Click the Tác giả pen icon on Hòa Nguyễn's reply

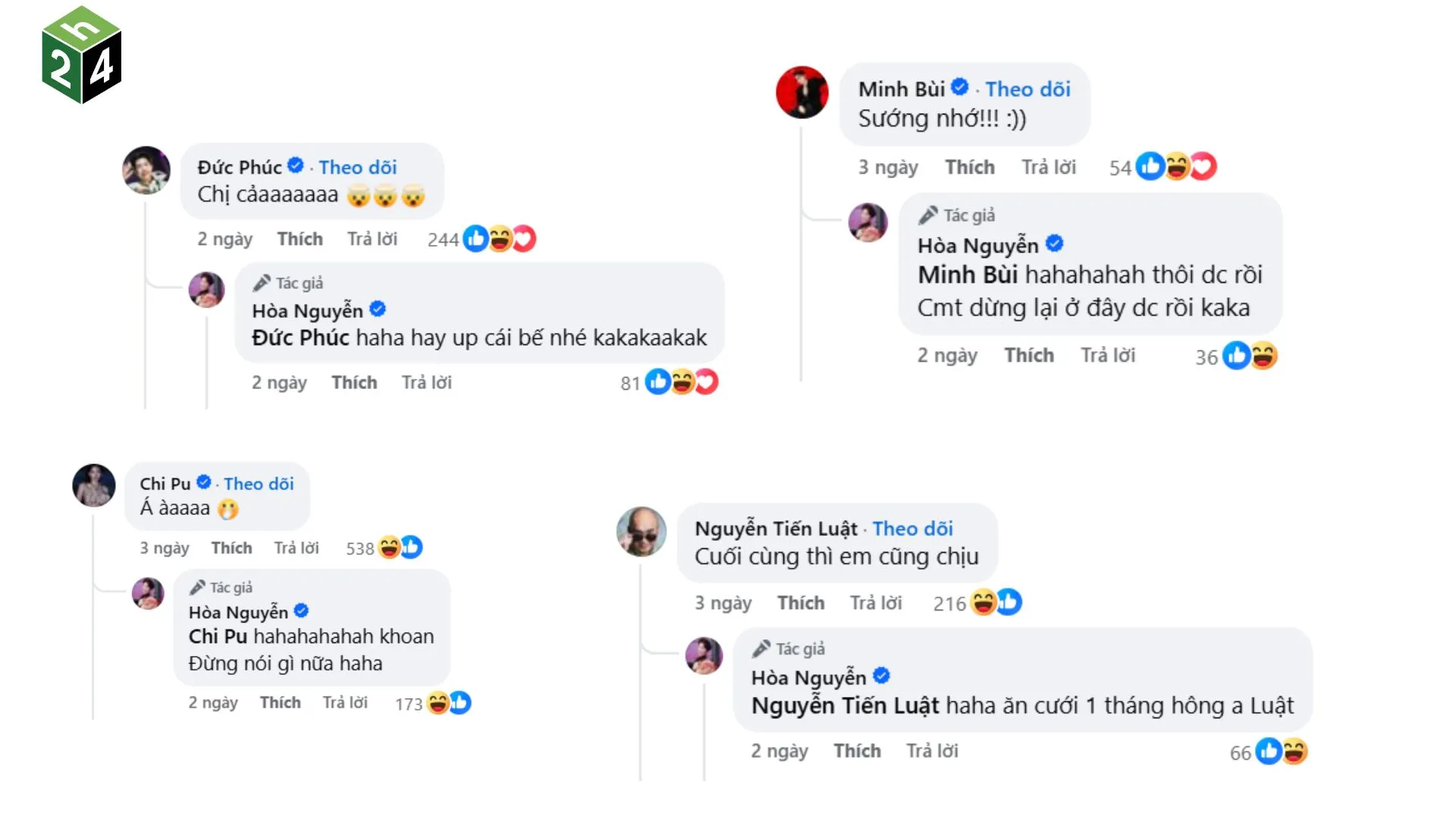(x=262, y=281)
